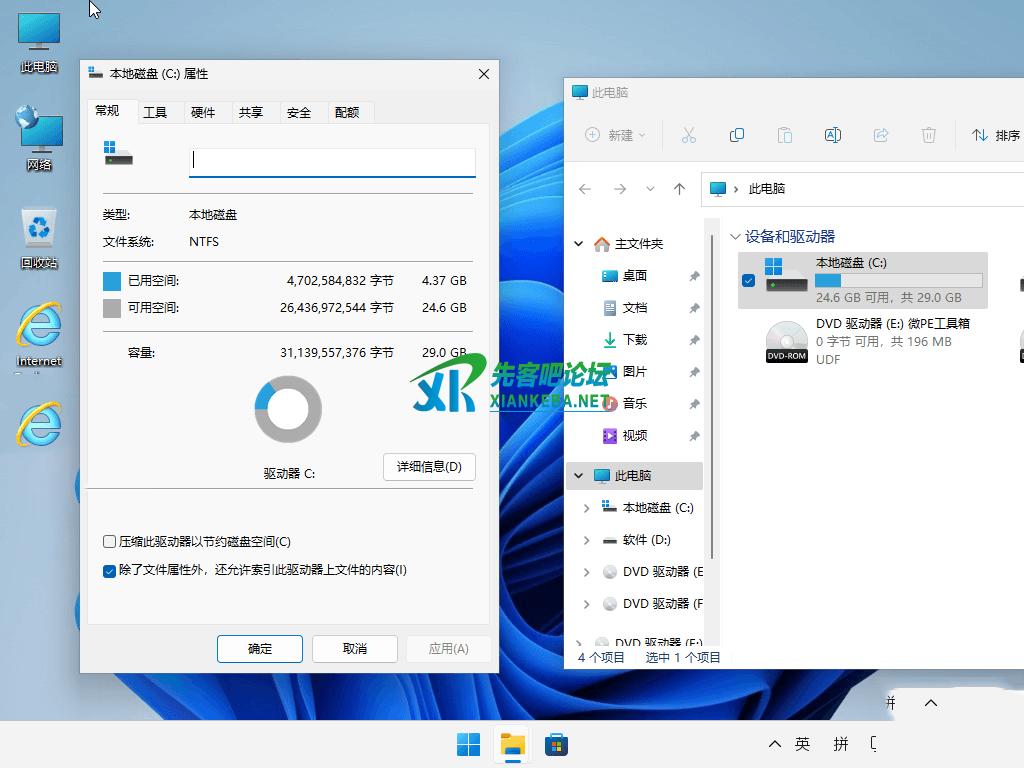Click the blue used space color swatch
The width and height of the screenshot is (1024, 768).
112,281
